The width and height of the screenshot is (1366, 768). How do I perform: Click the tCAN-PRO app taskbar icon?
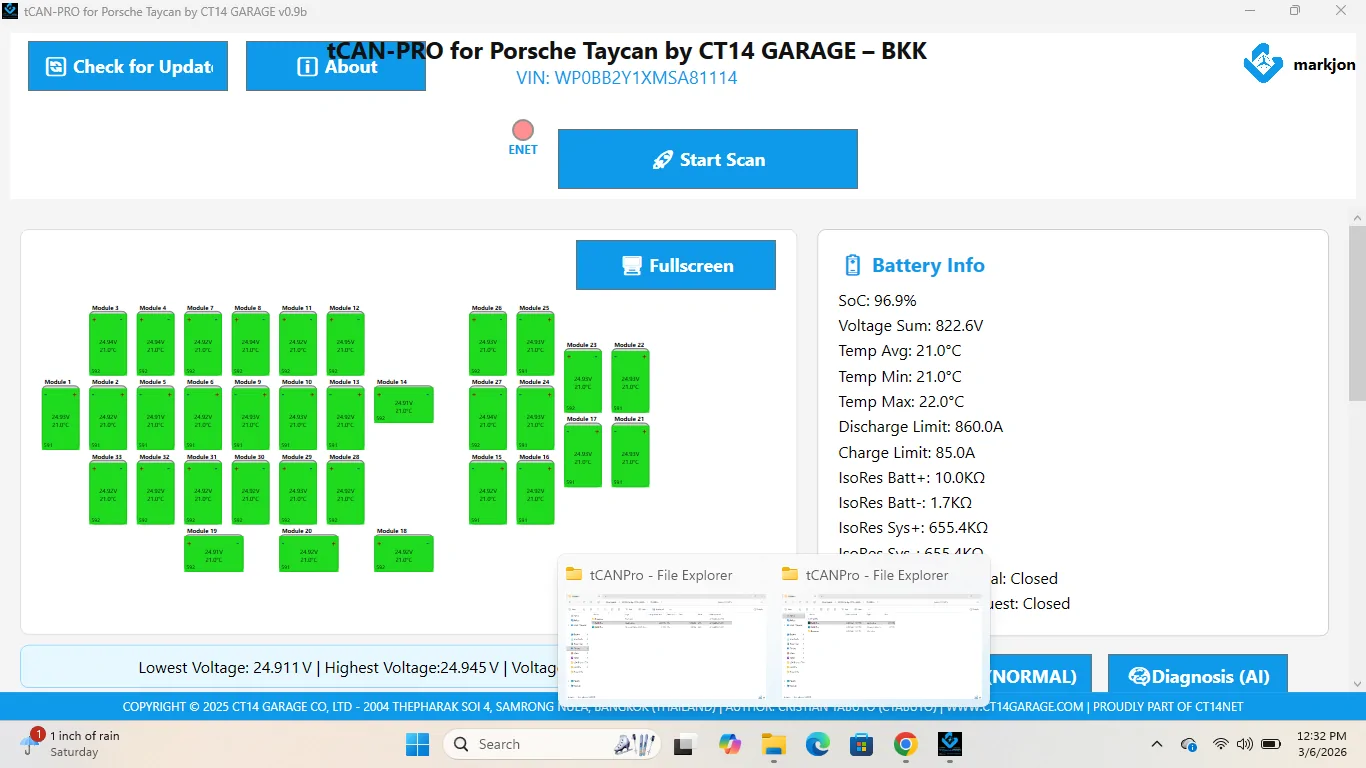tap(950, 744)
